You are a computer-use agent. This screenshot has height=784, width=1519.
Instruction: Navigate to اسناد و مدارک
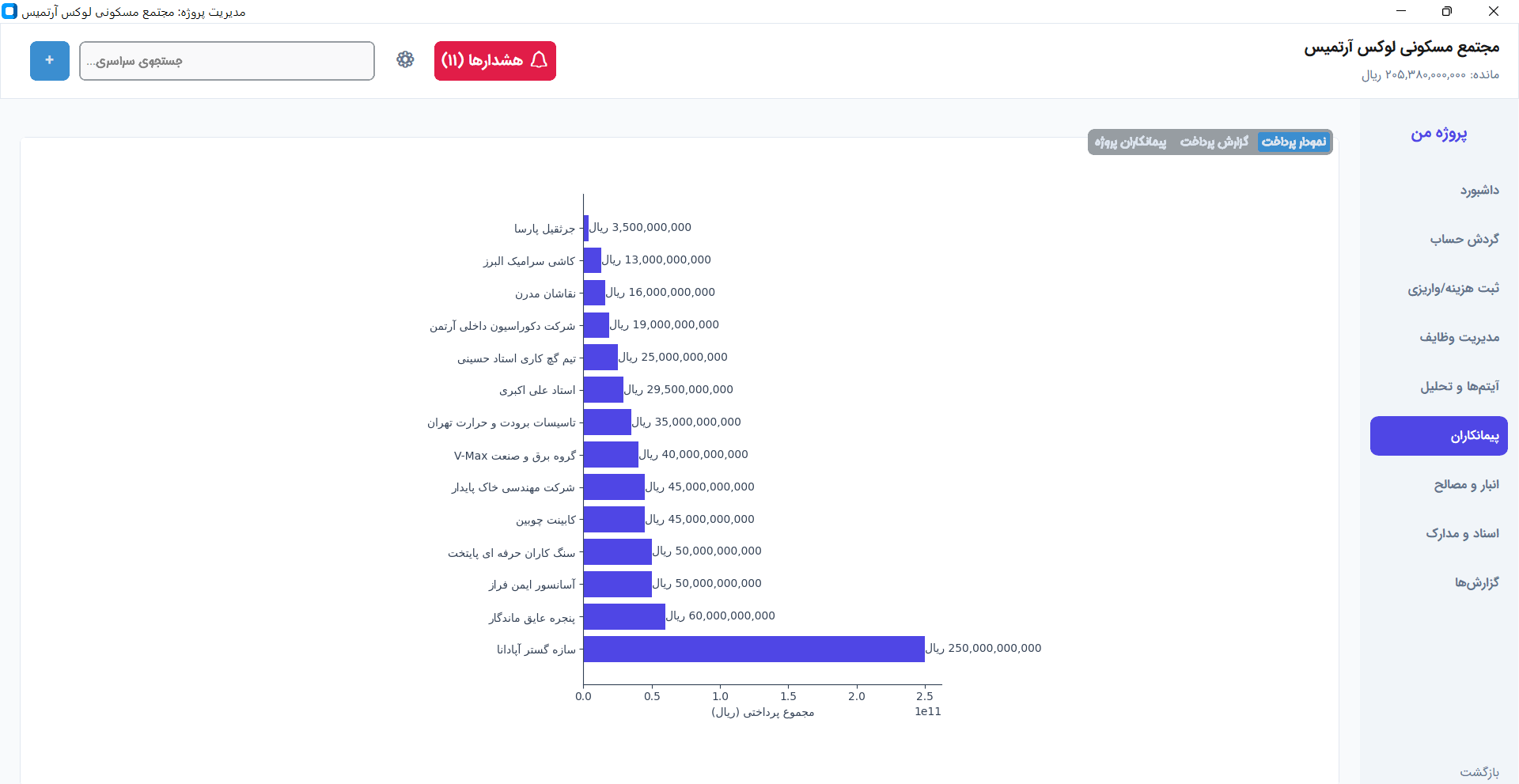coord(1463,533)
